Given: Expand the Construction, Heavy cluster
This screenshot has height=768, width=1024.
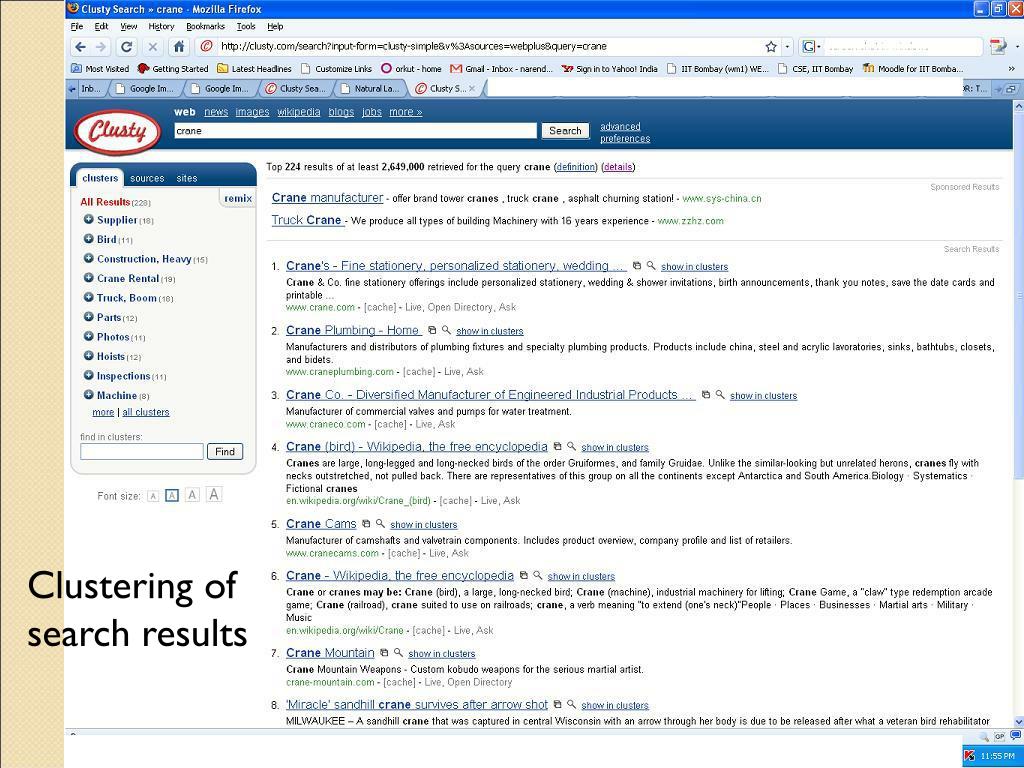Looking at the screenshot, I should coord(88,259).
